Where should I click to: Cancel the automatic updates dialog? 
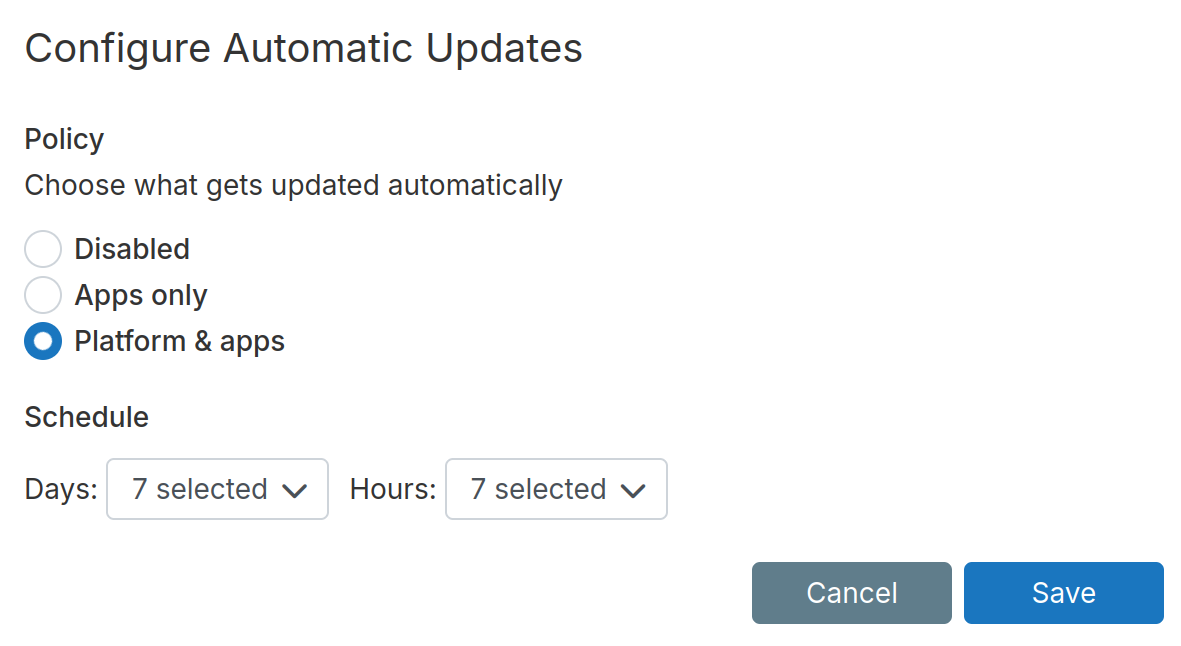click(851, 592)
